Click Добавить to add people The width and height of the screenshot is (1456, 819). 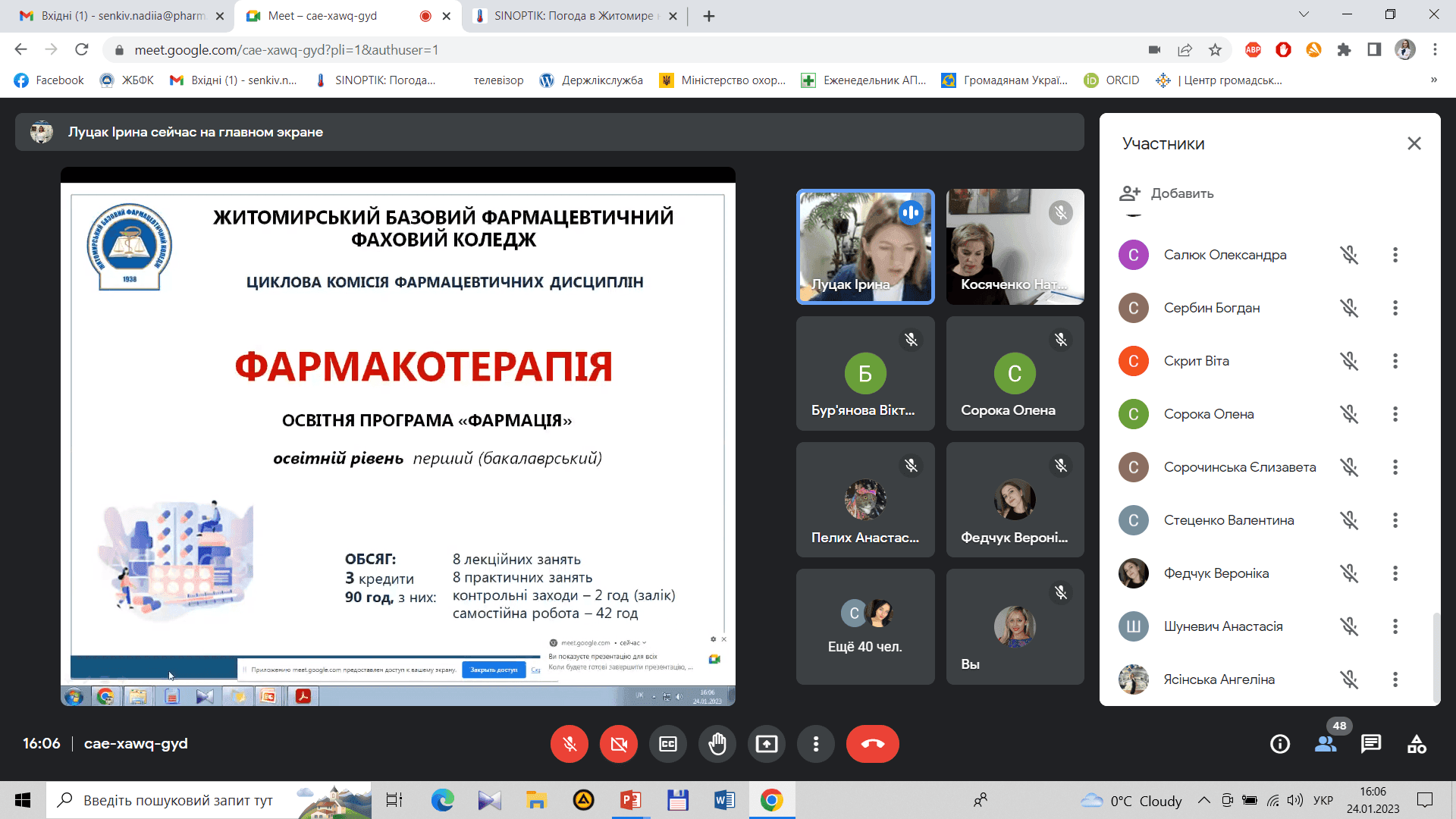[x=1167, y=193]
